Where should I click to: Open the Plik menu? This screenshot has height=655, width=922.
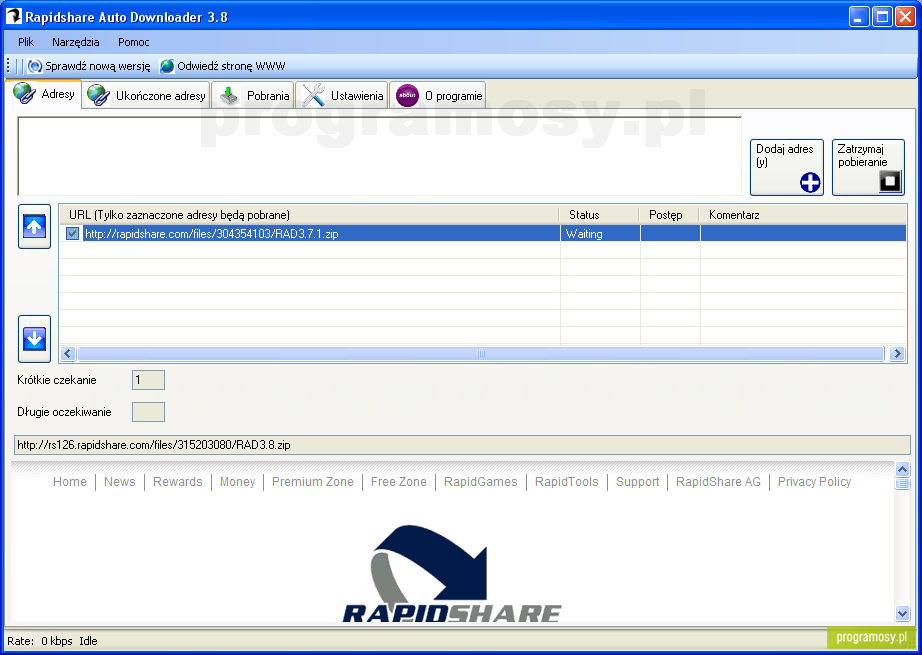point(26,42)
